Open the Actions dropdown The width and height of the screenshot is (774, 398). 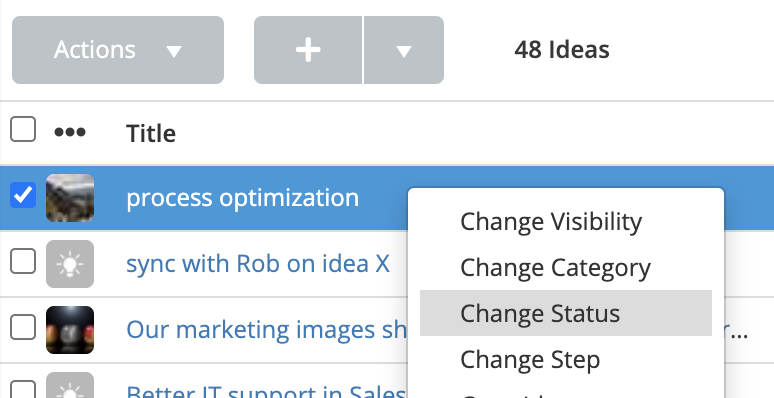[x=118, y=50]
